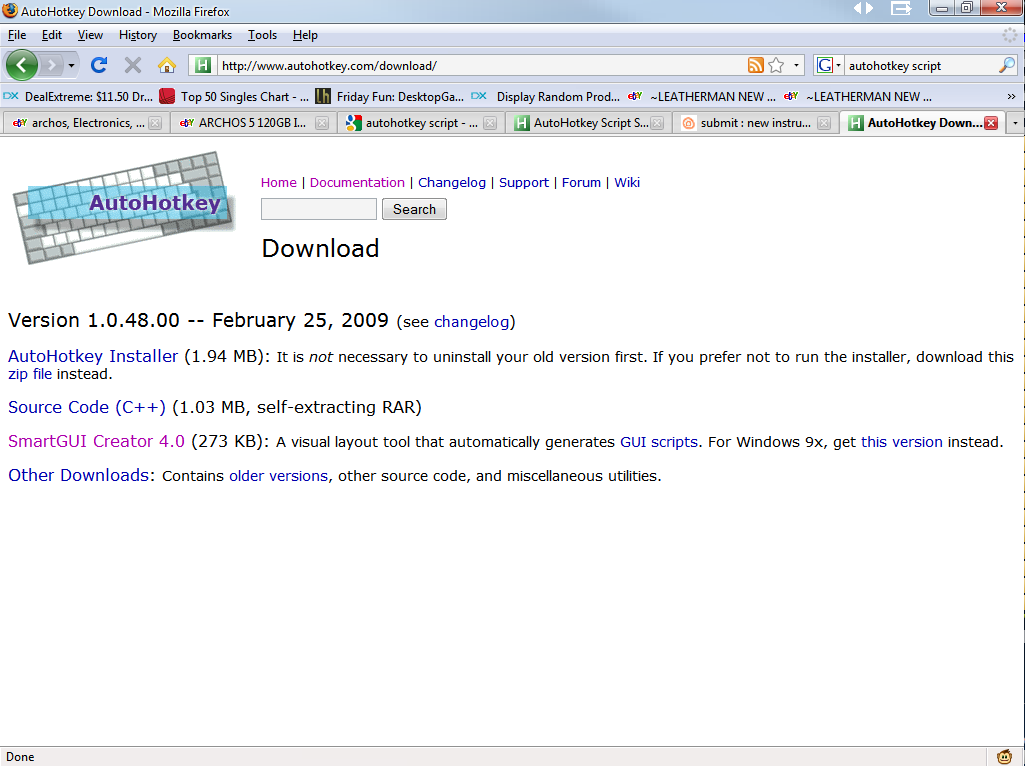Click the site search text box

click(x=318, y=209)
